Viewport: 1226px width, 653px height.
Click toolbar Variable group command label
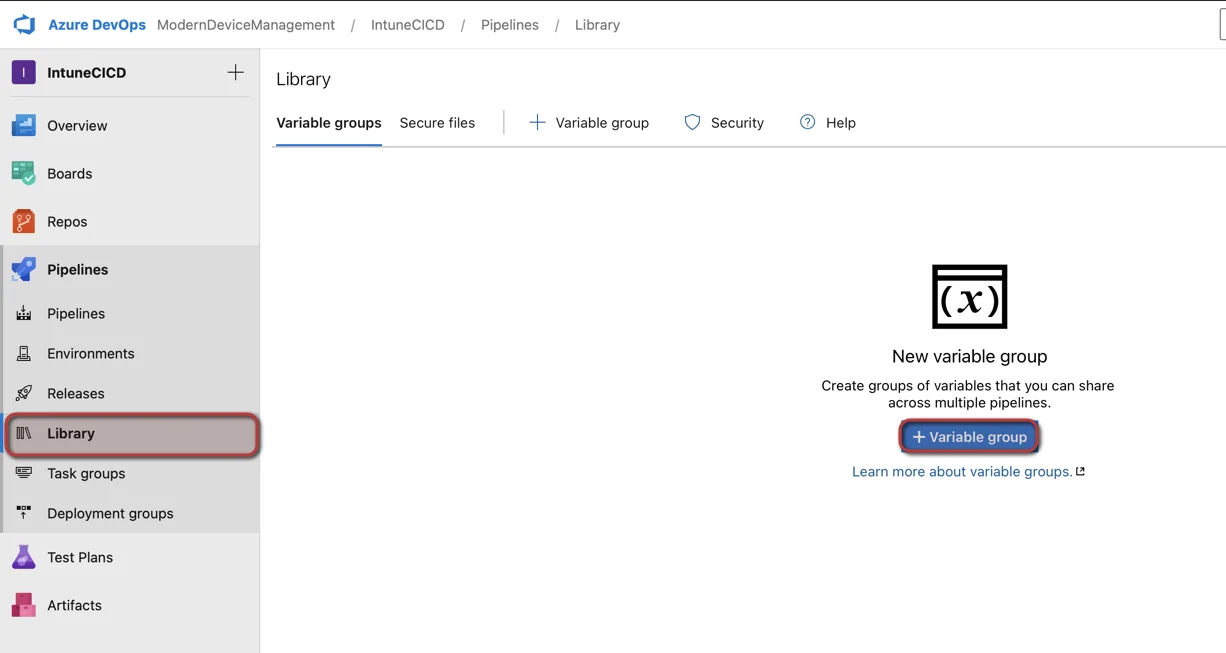(602, 123)
